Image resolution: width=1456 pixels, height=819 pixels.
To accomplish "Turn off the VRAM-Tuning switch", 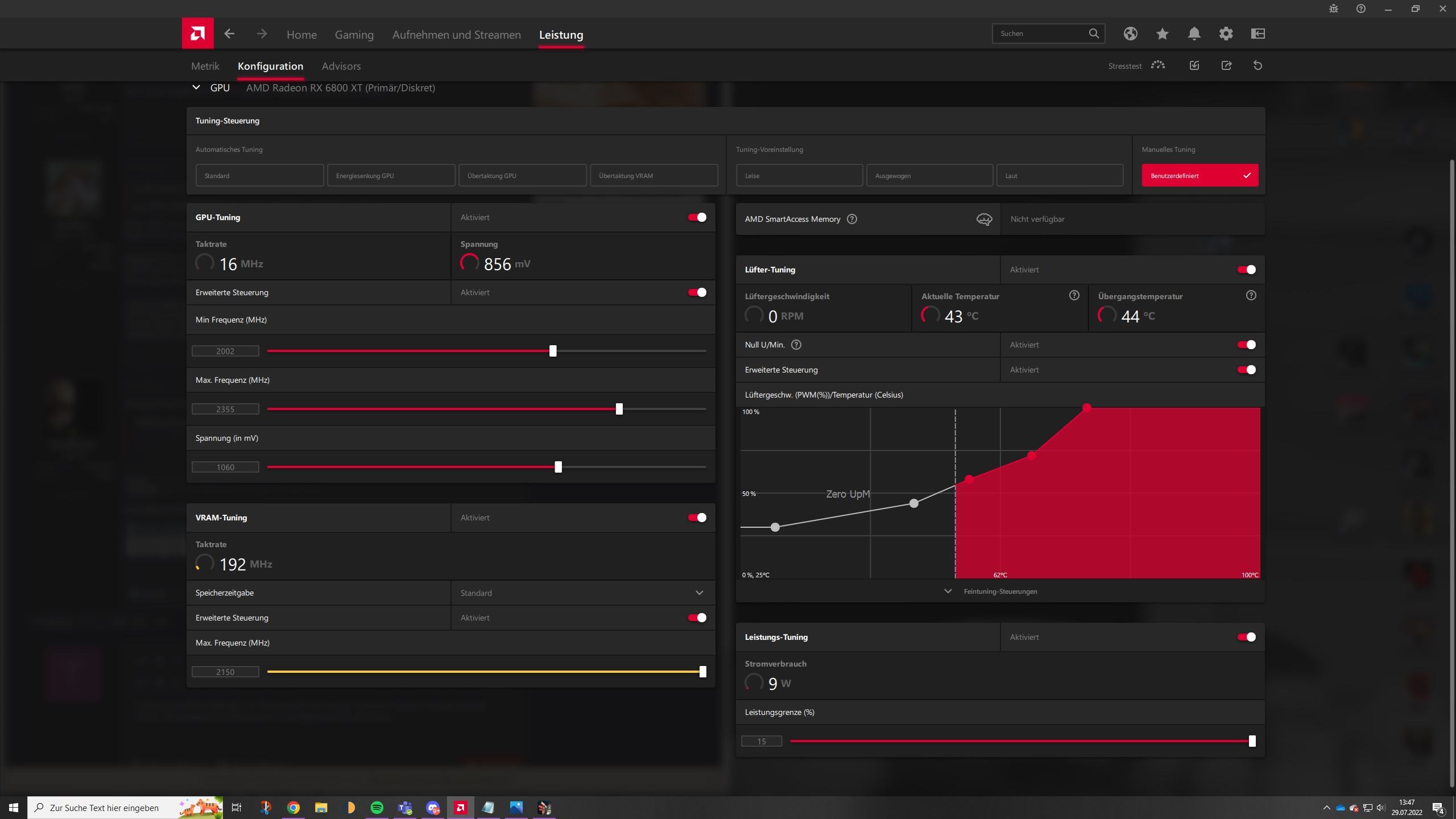I will [697, 518].
